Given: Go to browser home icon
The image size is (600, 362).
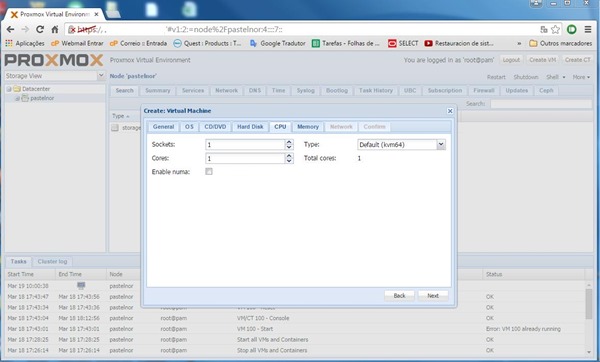Looking at the screenshot, I should [55, 29].
